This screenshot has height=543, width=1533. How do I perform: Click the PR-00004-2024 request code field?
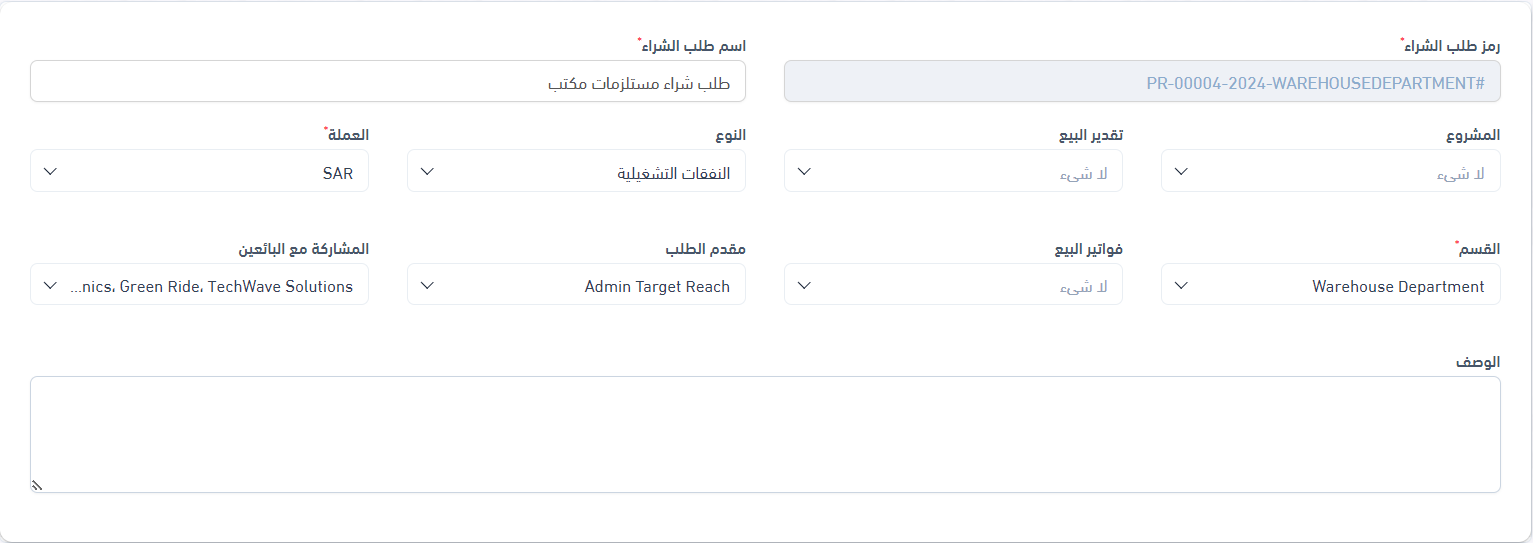click(x=1142, y=82)
